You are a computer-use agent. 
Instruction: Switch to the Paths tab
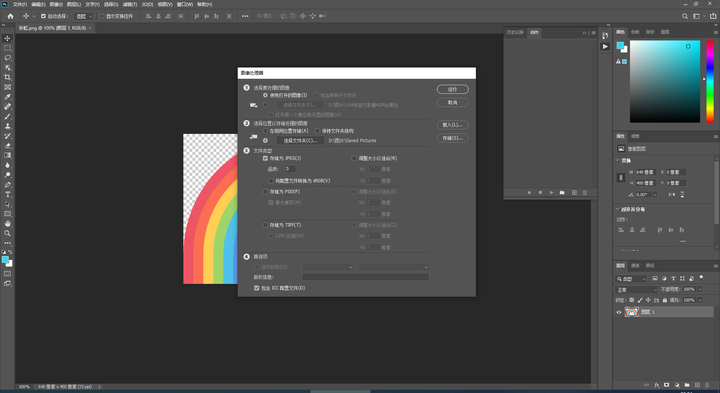[650, 265]
